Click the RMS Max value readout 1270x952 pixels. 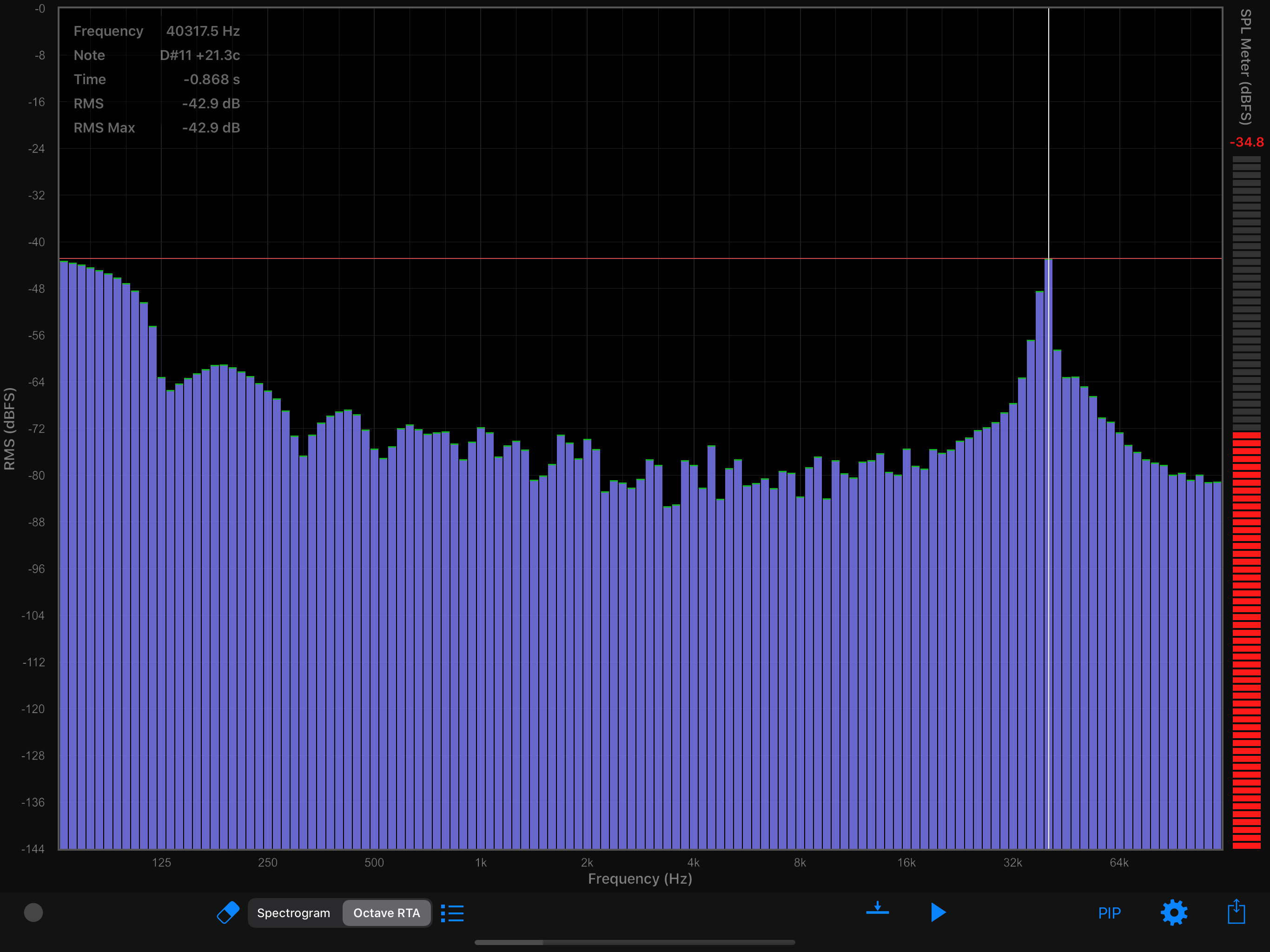point(211,127)
